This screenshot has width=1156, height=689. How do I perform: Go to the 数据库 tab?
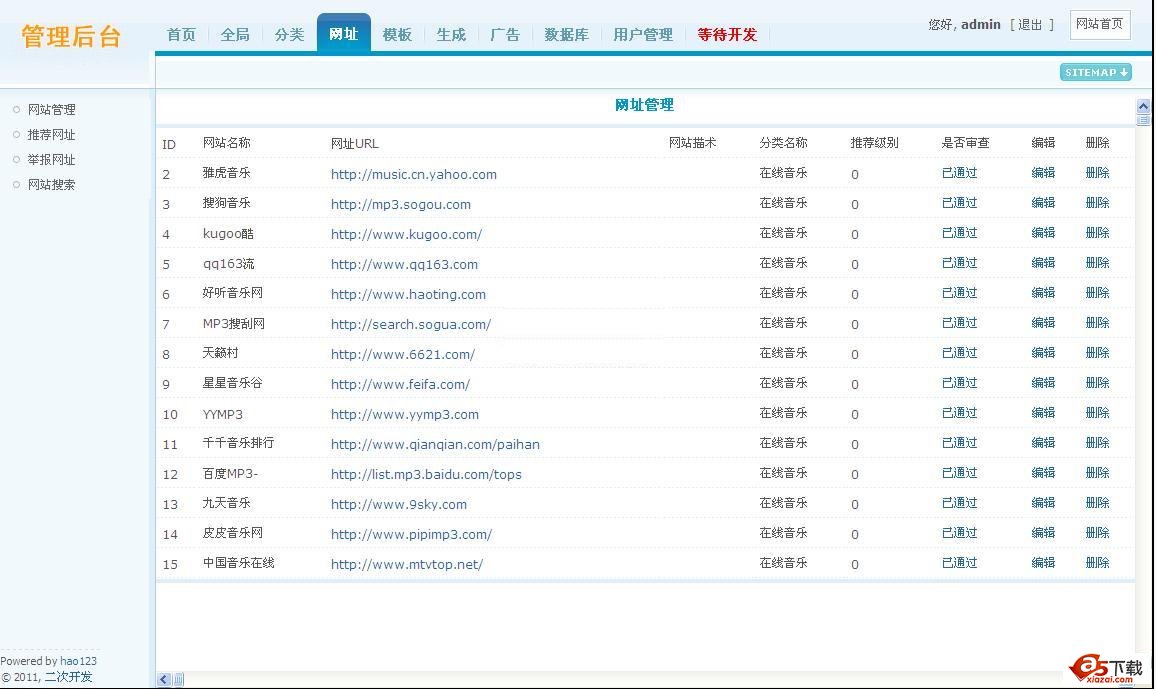[x=566, y=34]
